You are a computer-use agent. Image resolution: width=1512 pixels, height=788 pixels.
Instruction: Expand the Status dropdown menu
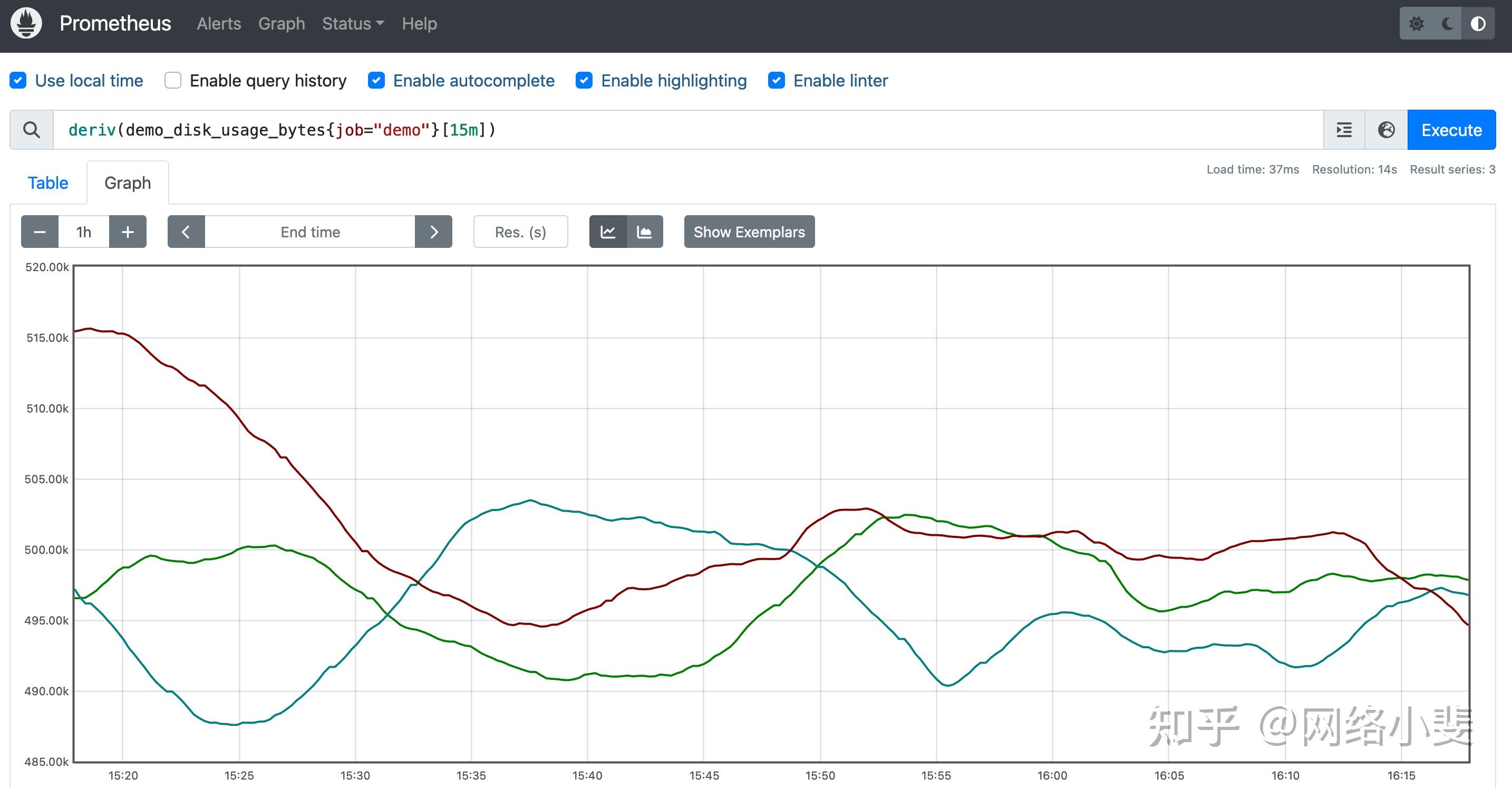point(353,24)
